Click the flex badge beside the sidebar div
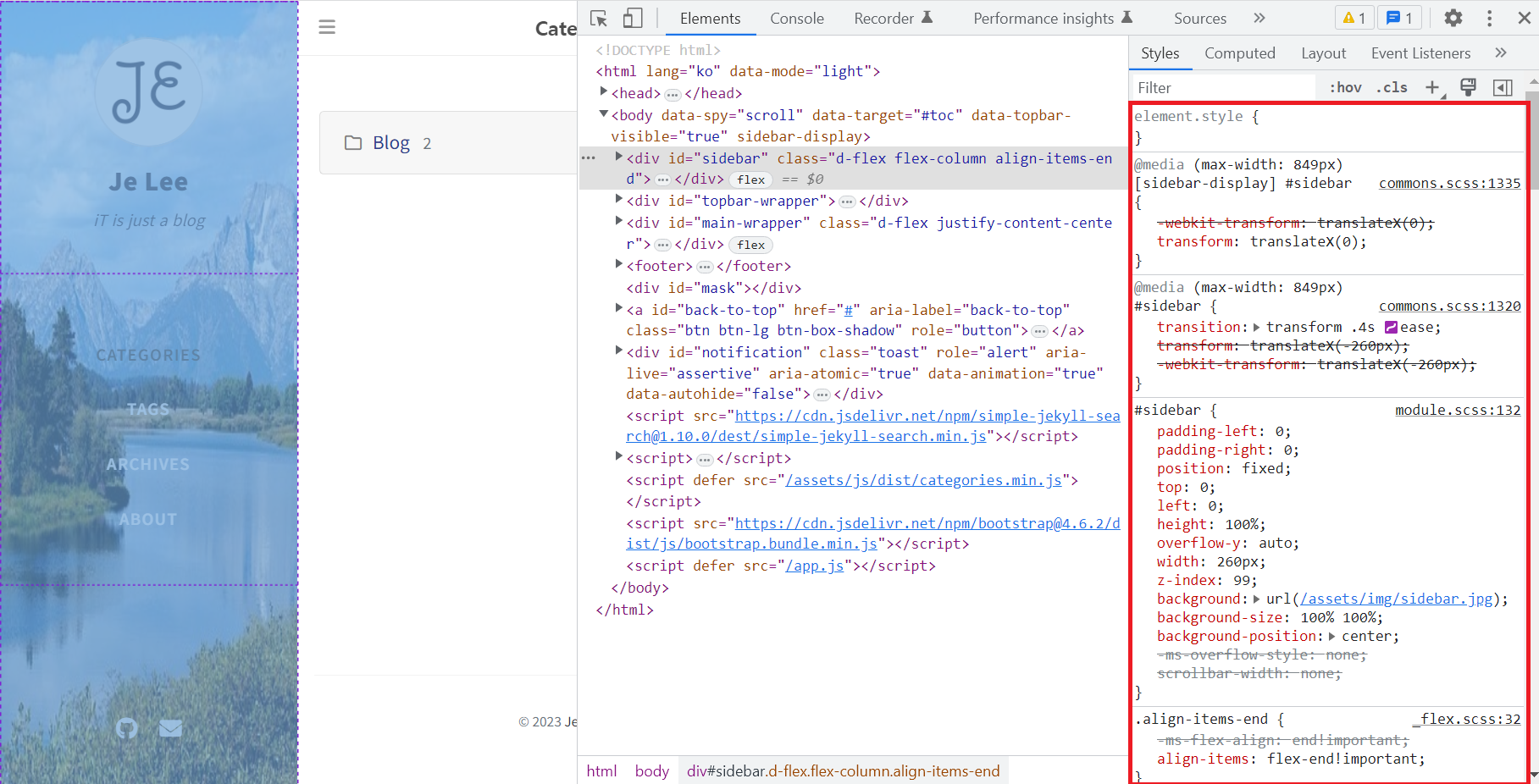This screenshot has width=1539, height=784. [x=750, y=179]
